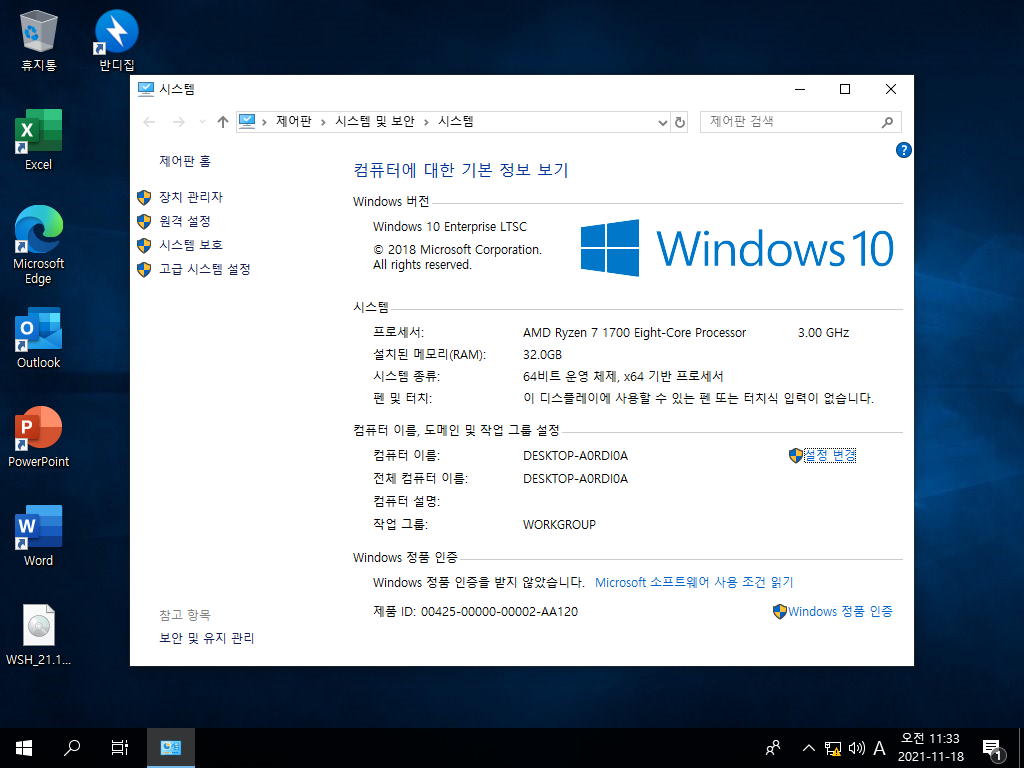Select the Word desktop shortcut

pos(39,536)
